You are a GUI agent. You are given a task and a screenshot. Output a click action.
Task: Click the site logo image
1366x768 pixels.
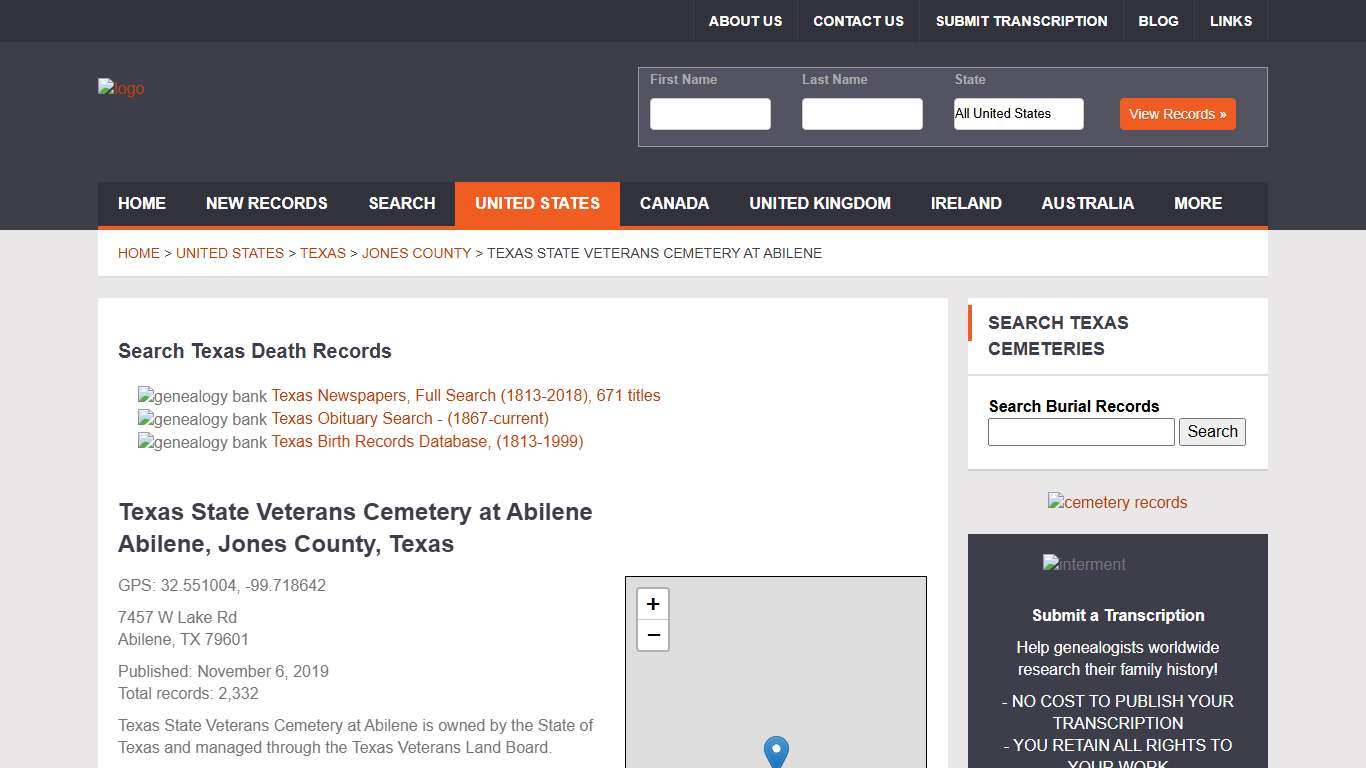[x=120, y=88]
